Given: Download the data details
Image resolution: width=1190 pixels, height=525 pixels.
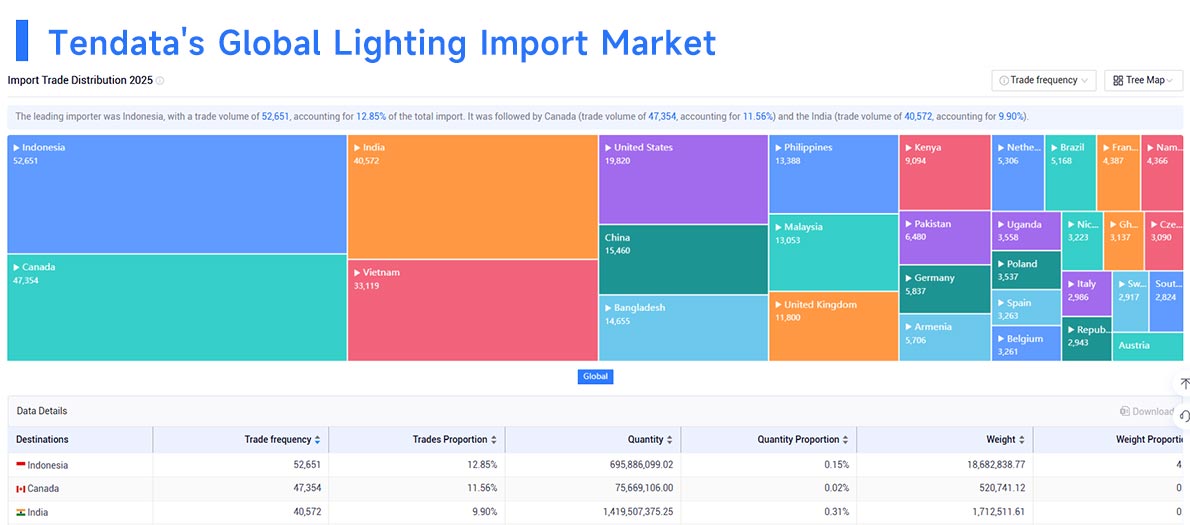Looking at the screenshot, I should [1147, 411].
